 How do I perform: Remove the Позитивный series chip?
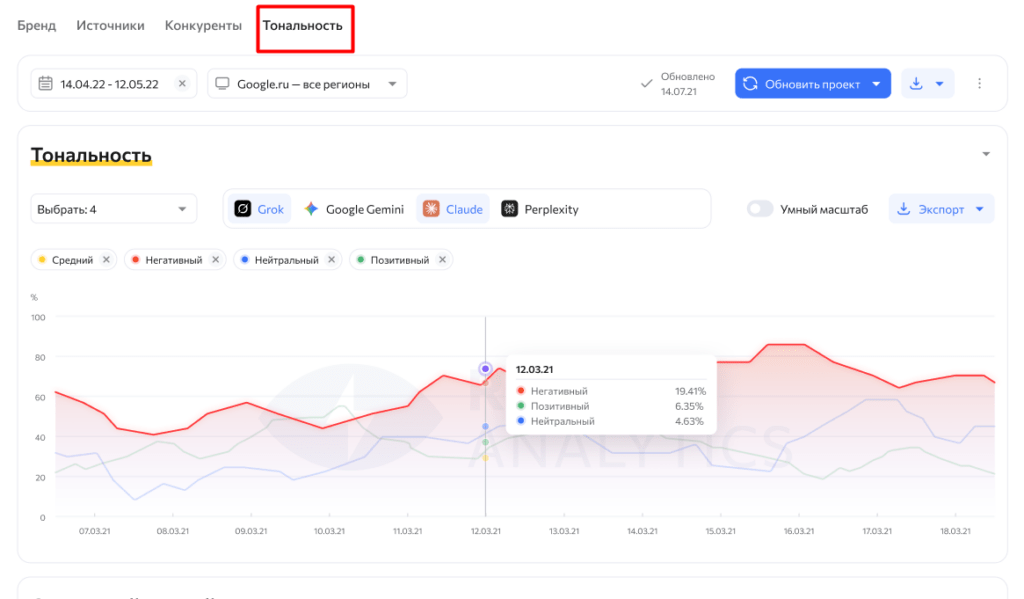click(441, 260)
